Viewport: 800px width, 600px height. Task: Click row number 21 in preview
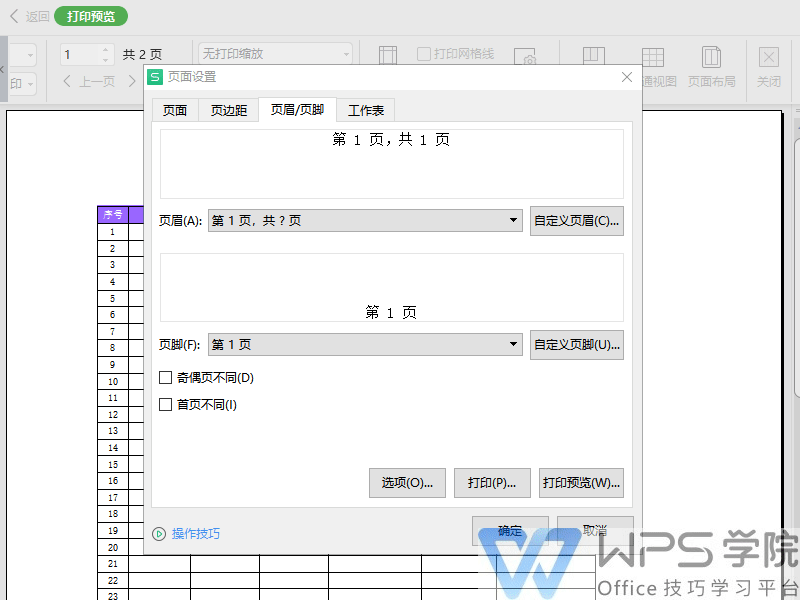pyautogui.click(x=113, y=564)
